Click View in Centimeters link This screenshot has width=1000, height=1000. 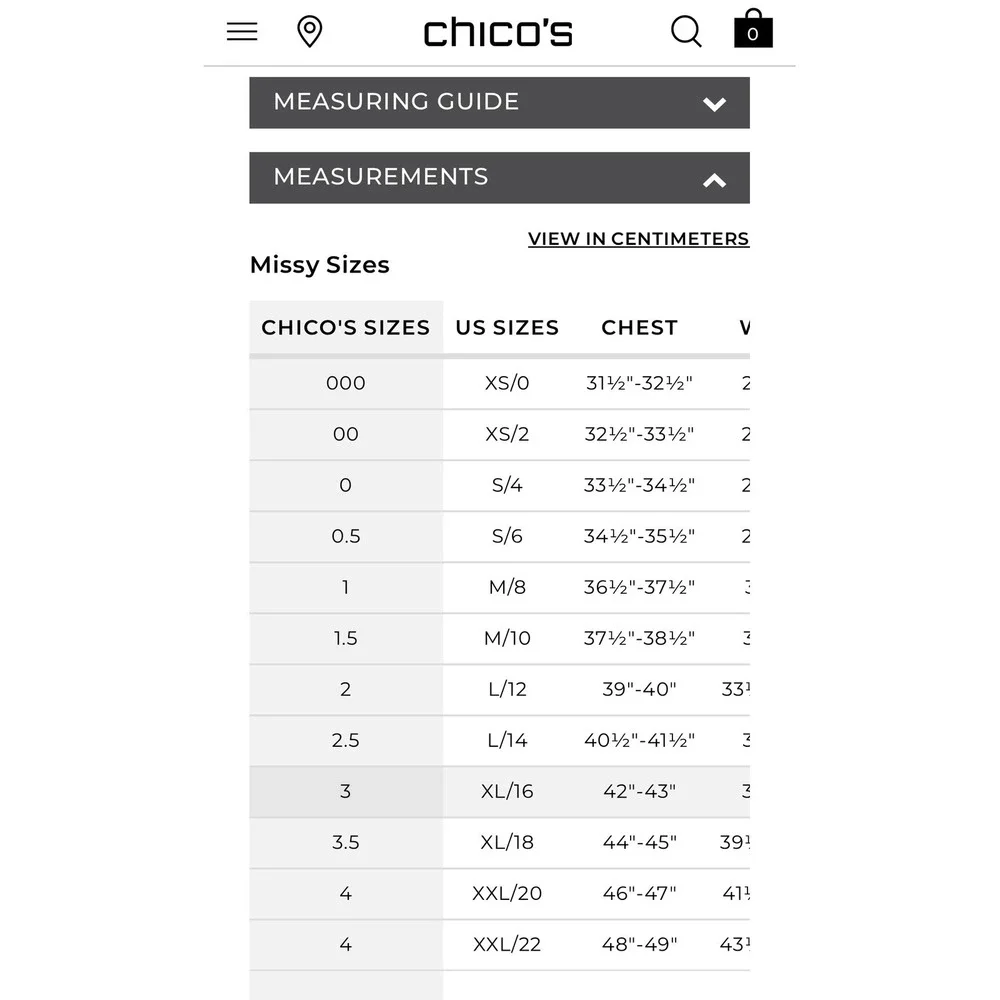tap(638, 239)
